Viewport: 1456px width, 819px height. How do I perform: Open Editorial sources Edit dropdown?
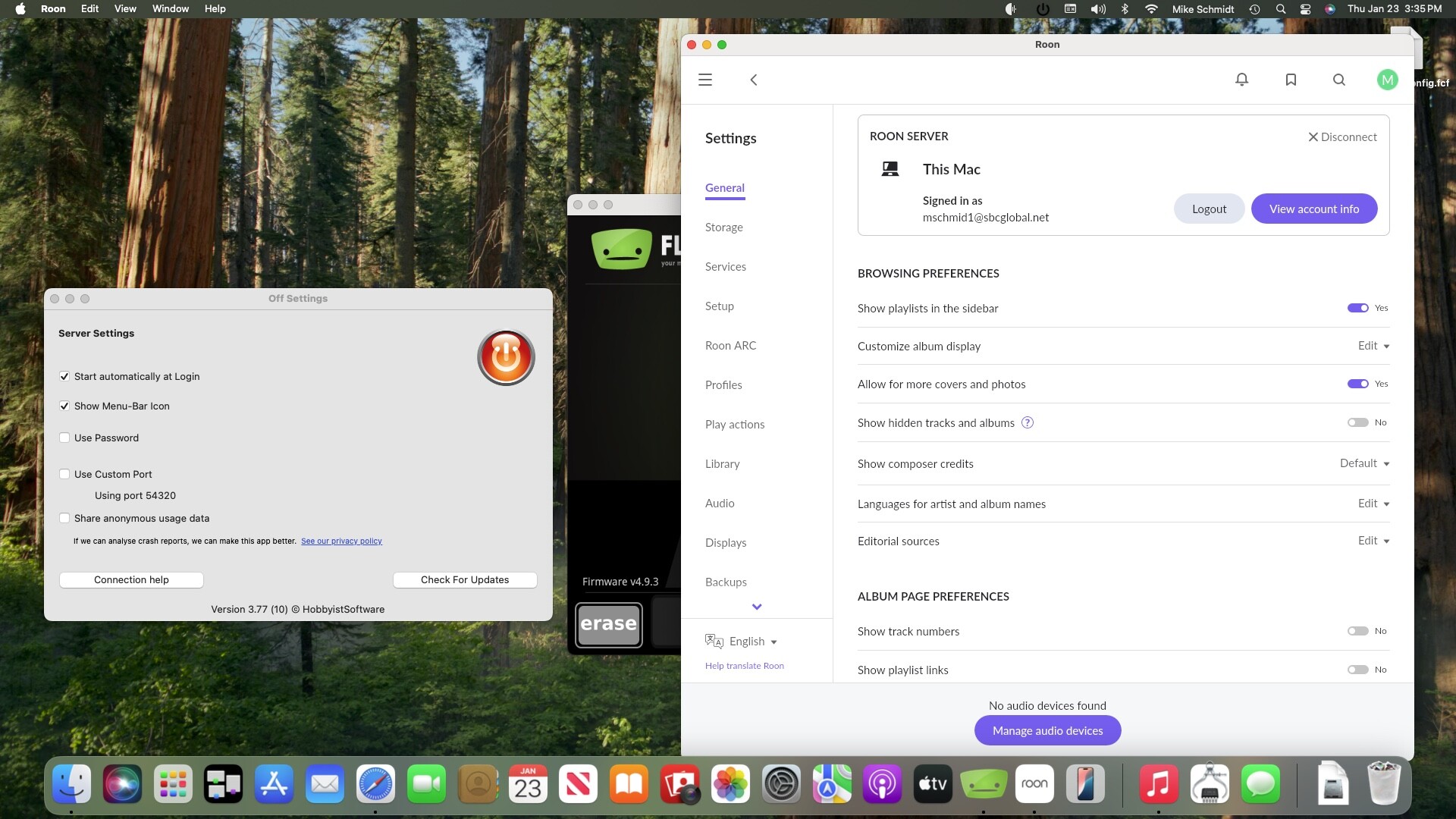click(1373, 541)
